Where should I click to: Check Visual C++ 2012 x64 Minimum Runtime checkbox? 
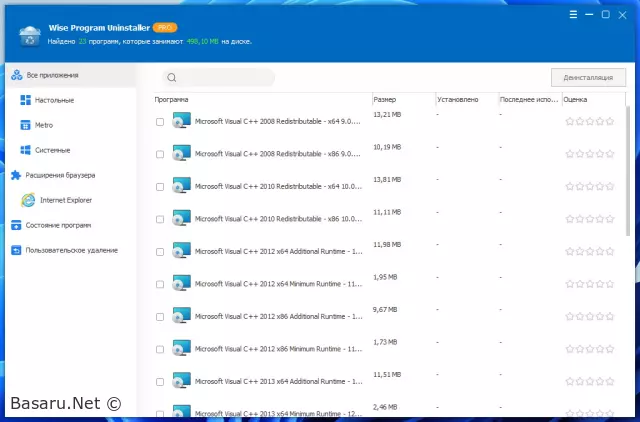(160, 284)
